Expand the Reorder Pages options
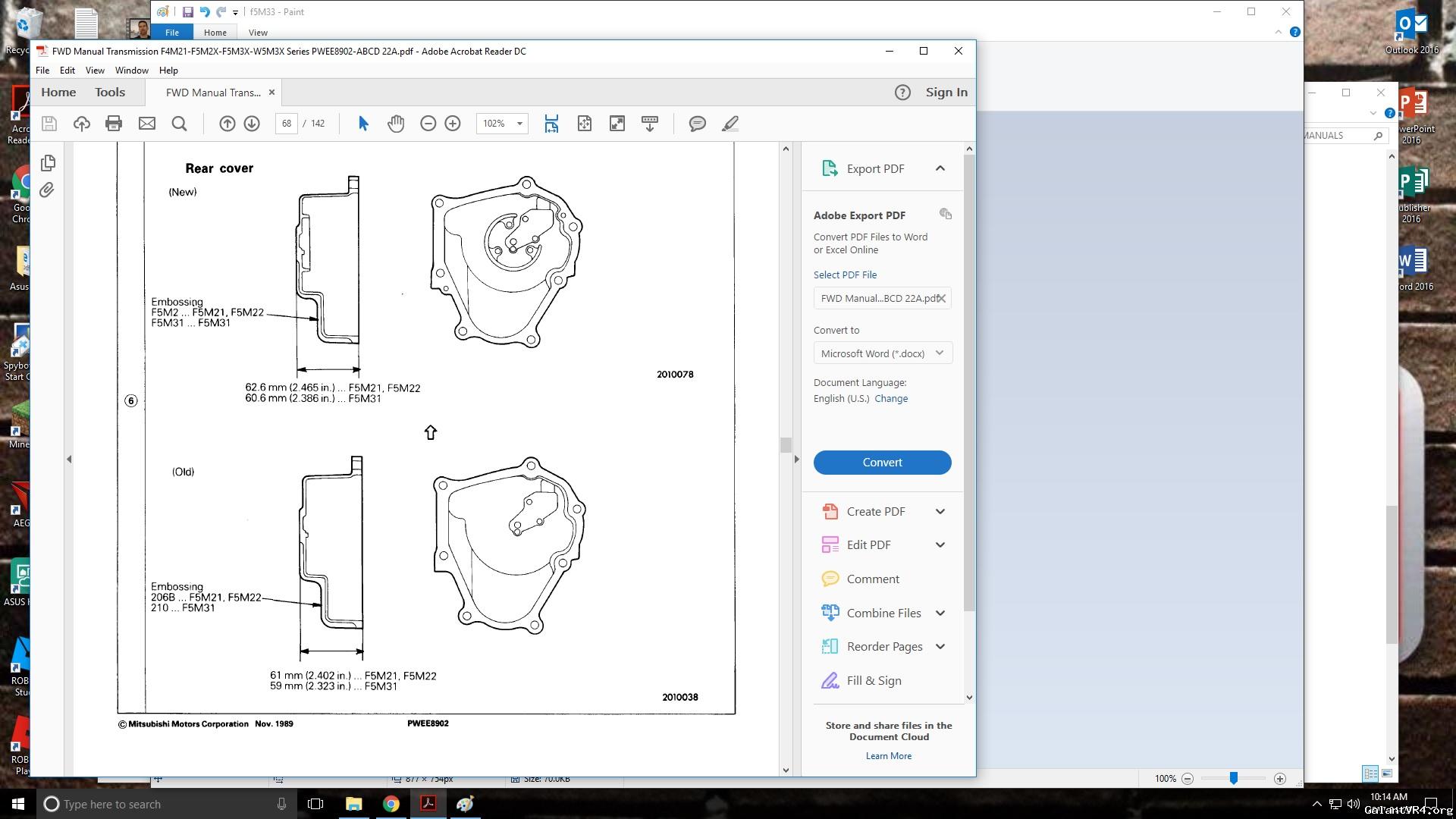The width and height of the screenshot is (1456, 819). point(940,647)
